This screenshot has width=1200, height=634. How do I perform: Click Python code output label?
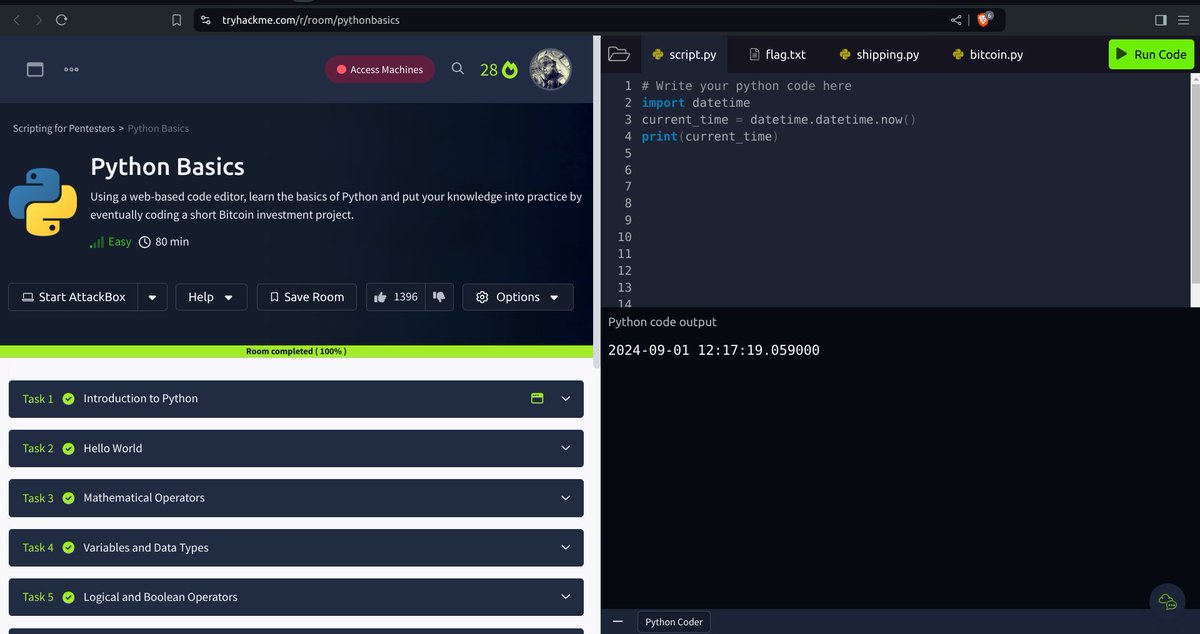click(x=662, y=322)
